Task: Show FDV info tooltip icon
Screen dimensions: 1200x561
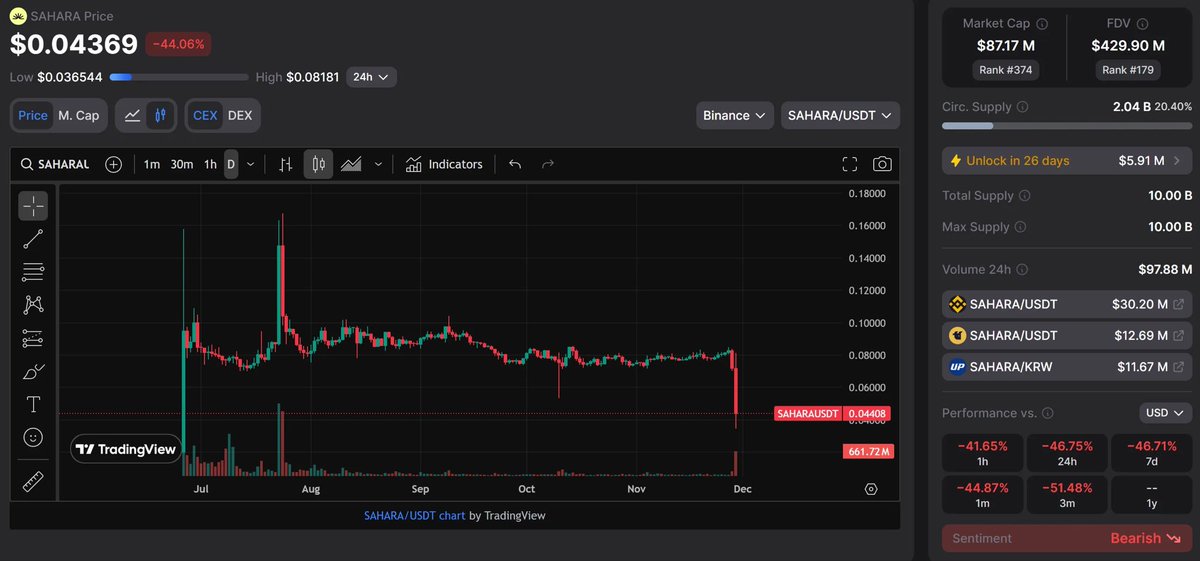Action: click(x=1140, y=23)
